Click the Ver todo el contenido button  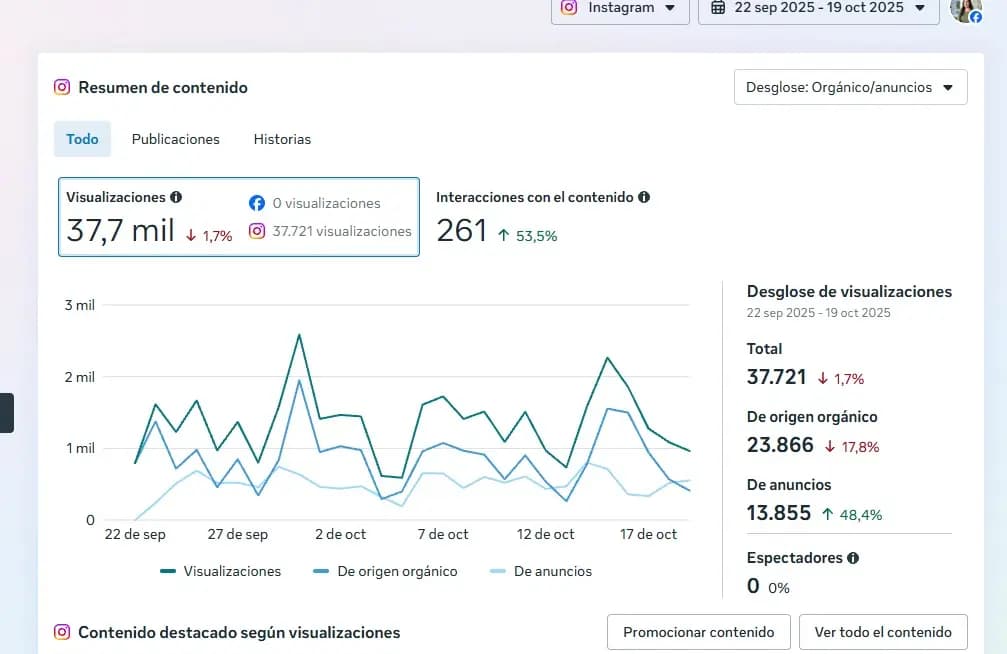click(883, 632)
